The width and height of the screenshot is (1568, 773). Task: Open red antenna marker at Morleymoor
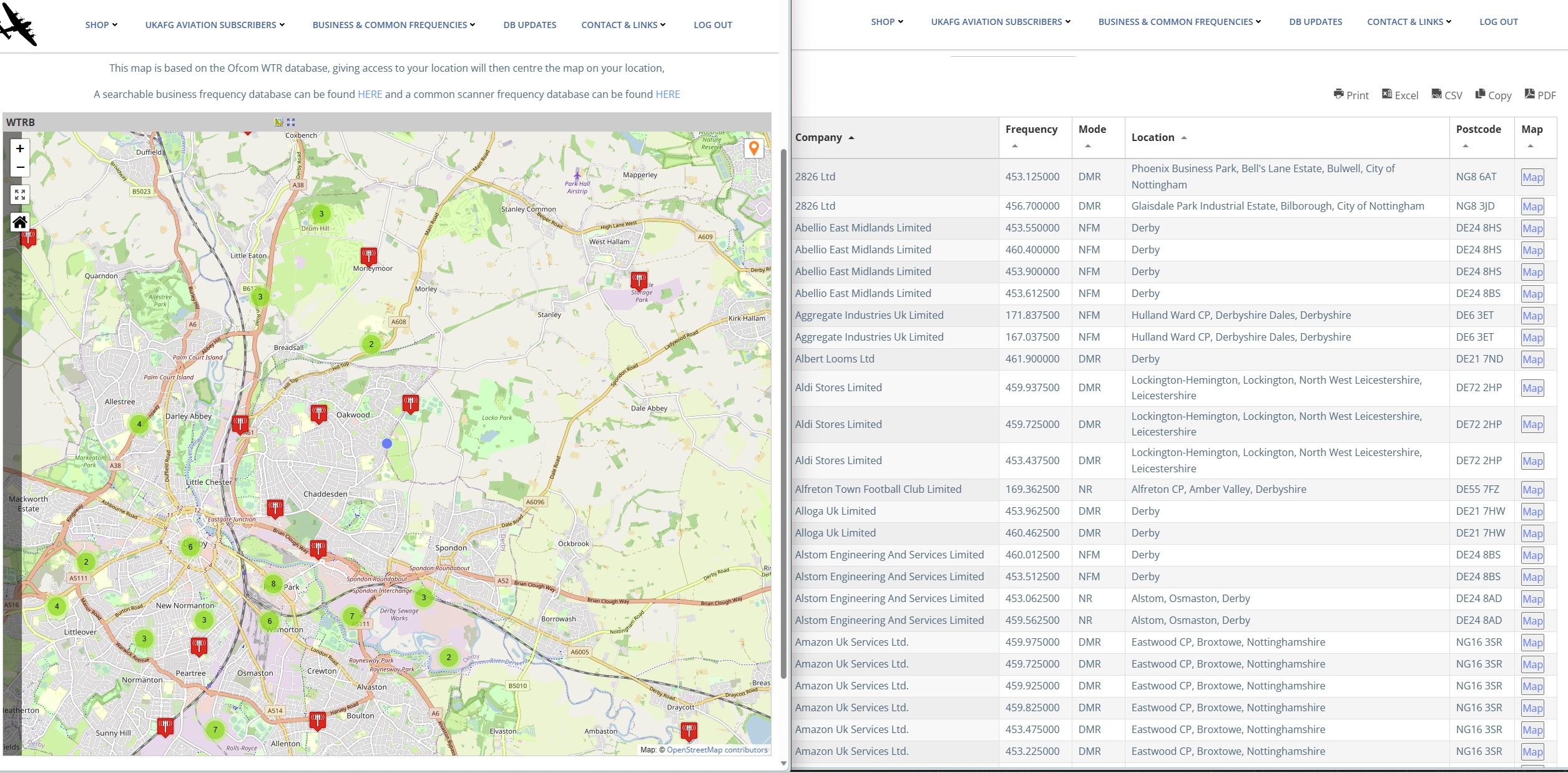click(x=369, y=256)
